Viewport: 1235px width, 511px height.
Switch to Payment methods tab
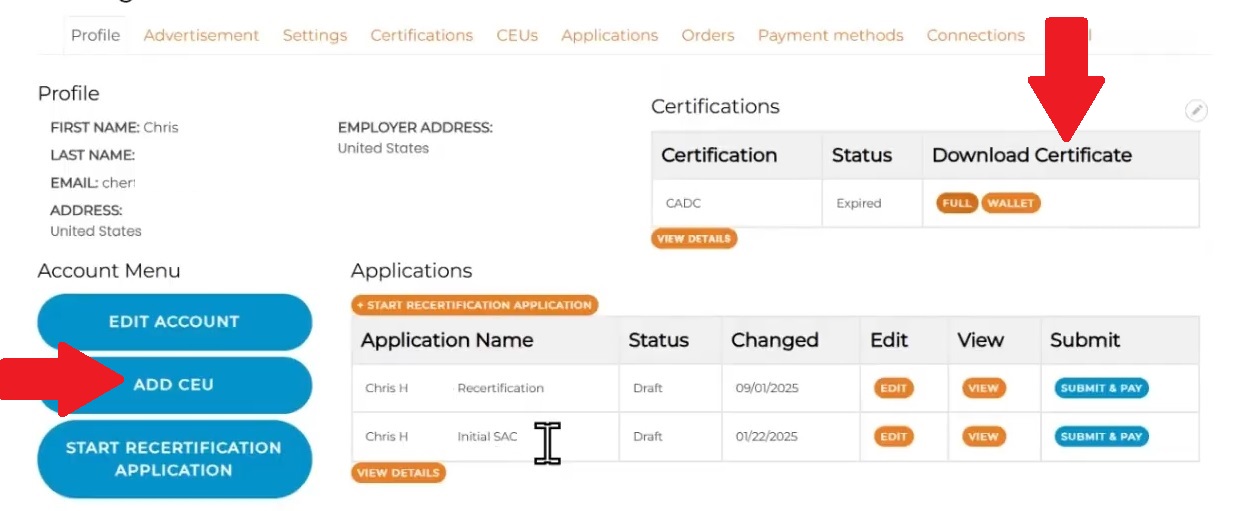click(x=830, y=35)
